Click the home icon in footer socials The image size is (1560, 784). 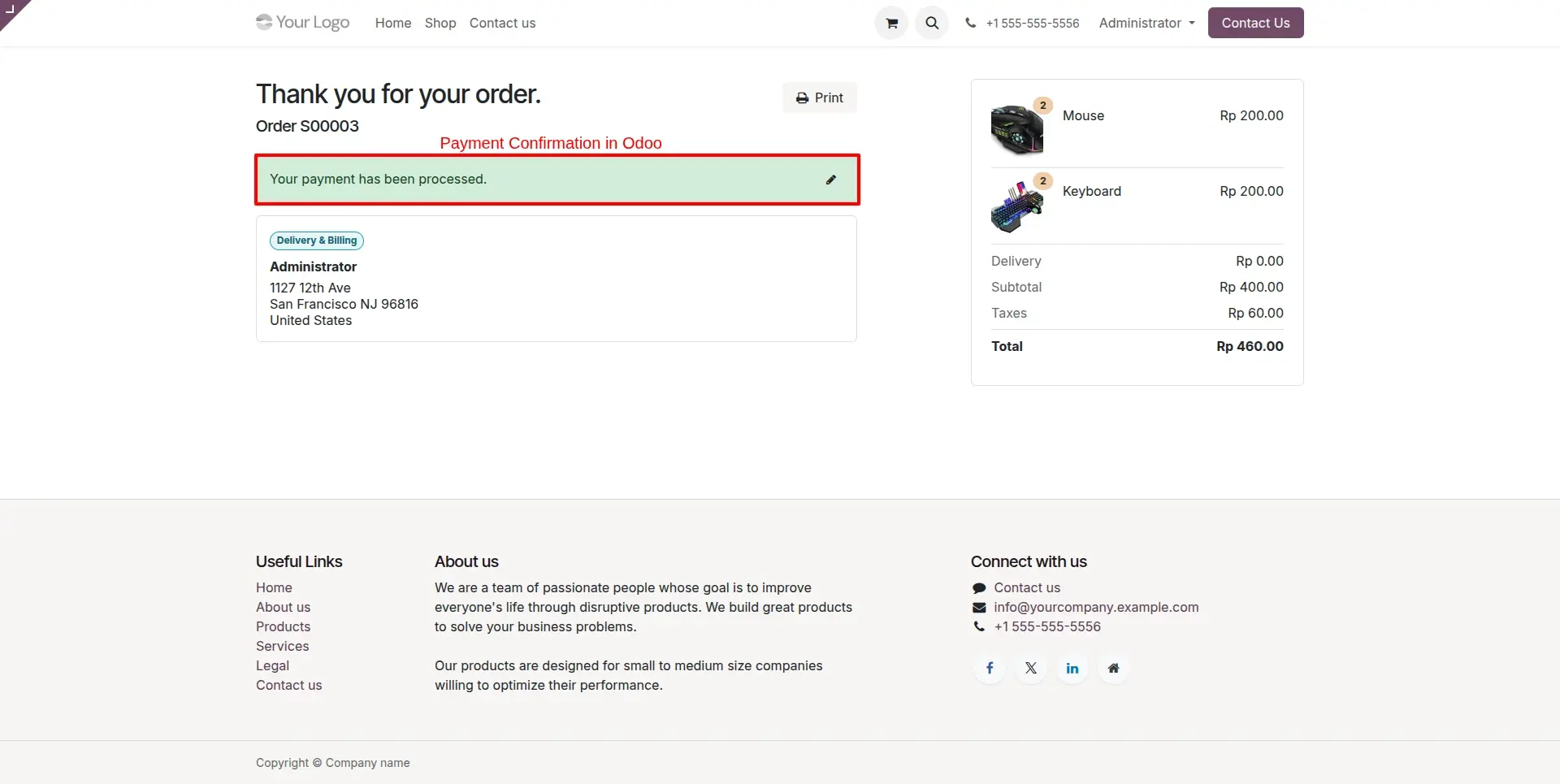(x=1114, y=668)
